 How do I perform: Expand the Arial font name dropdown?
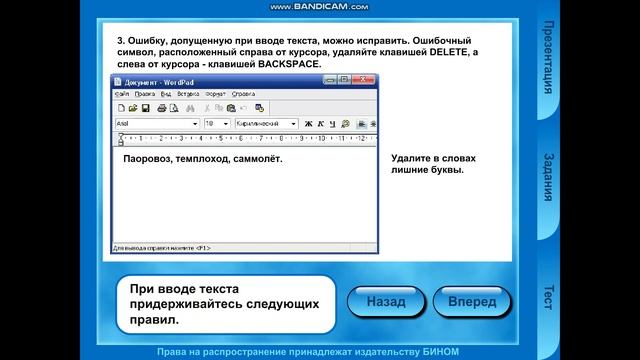(195, 124)
